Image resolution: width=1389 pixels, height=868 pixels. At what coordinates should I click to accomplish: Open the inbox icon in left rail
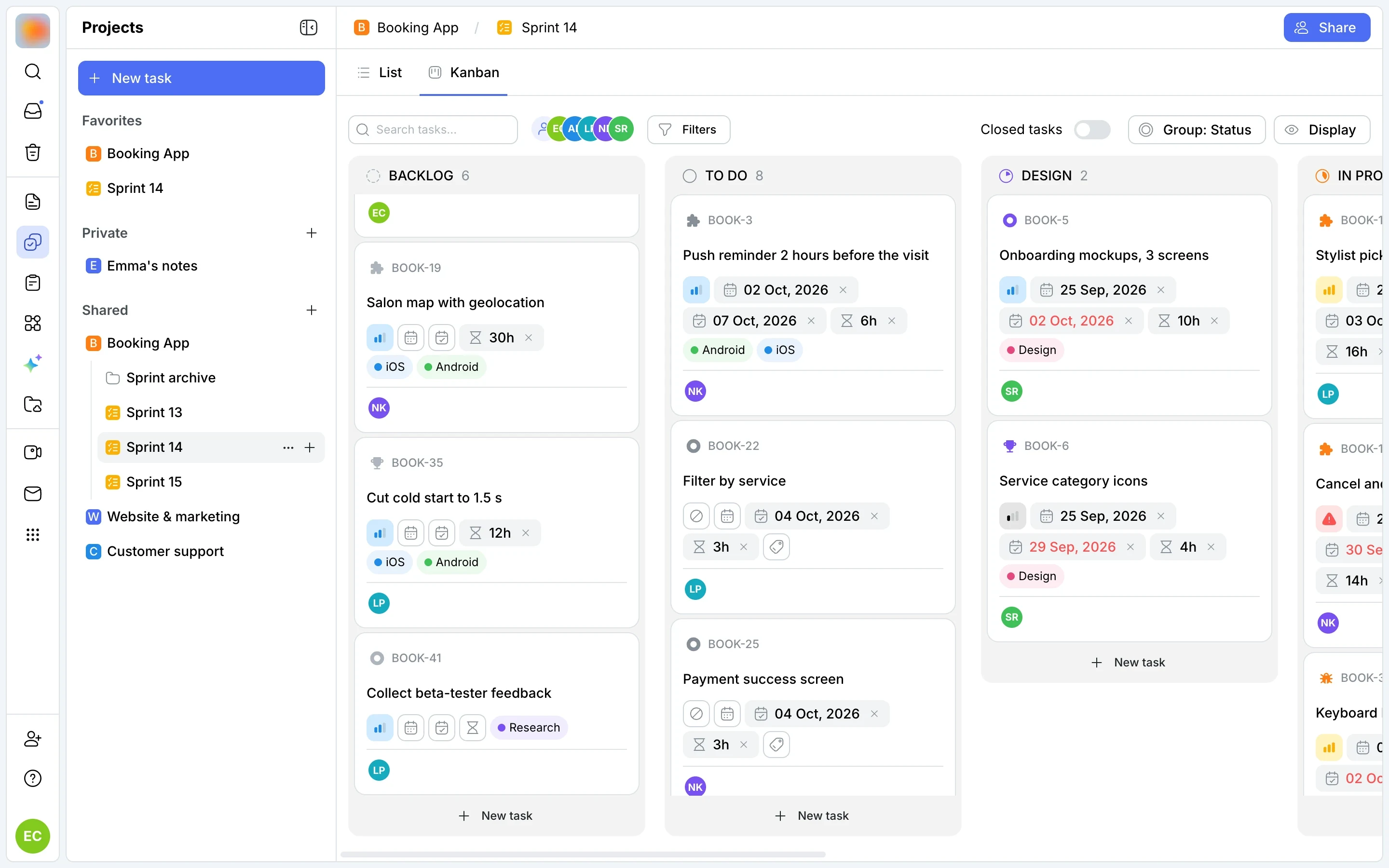(33, 110)
